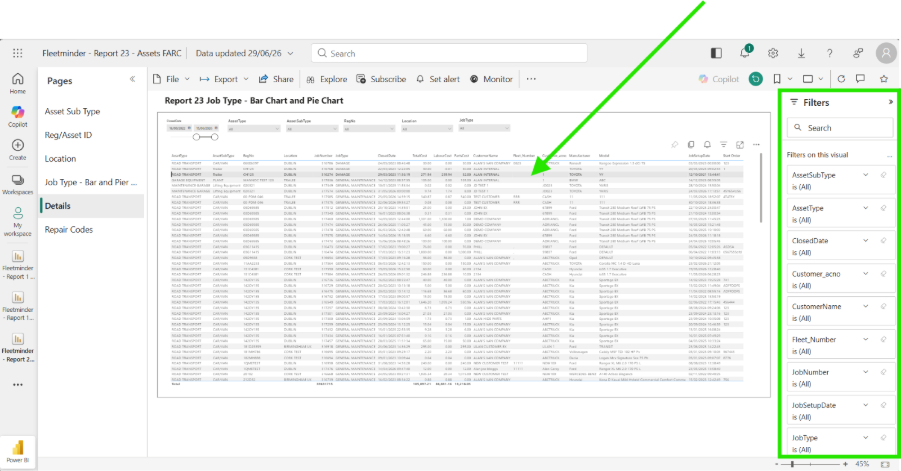This screenshot has height=471, width=901.
Task: Click the Filters pane search box
Action: pos(840,128)
